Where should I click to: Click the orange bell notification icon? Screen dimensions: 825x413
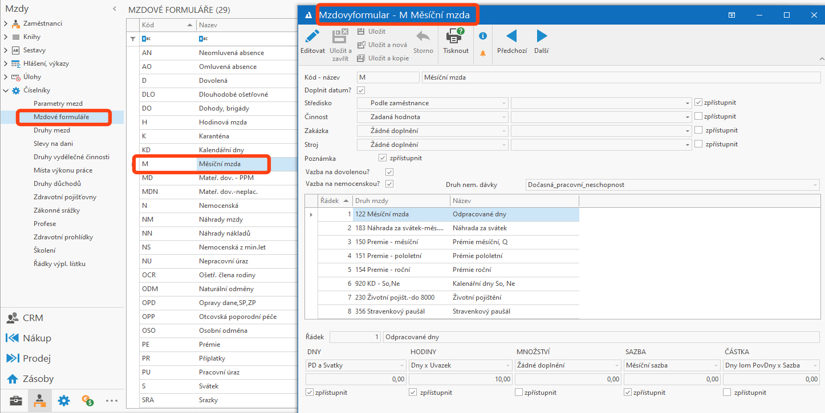483,54
